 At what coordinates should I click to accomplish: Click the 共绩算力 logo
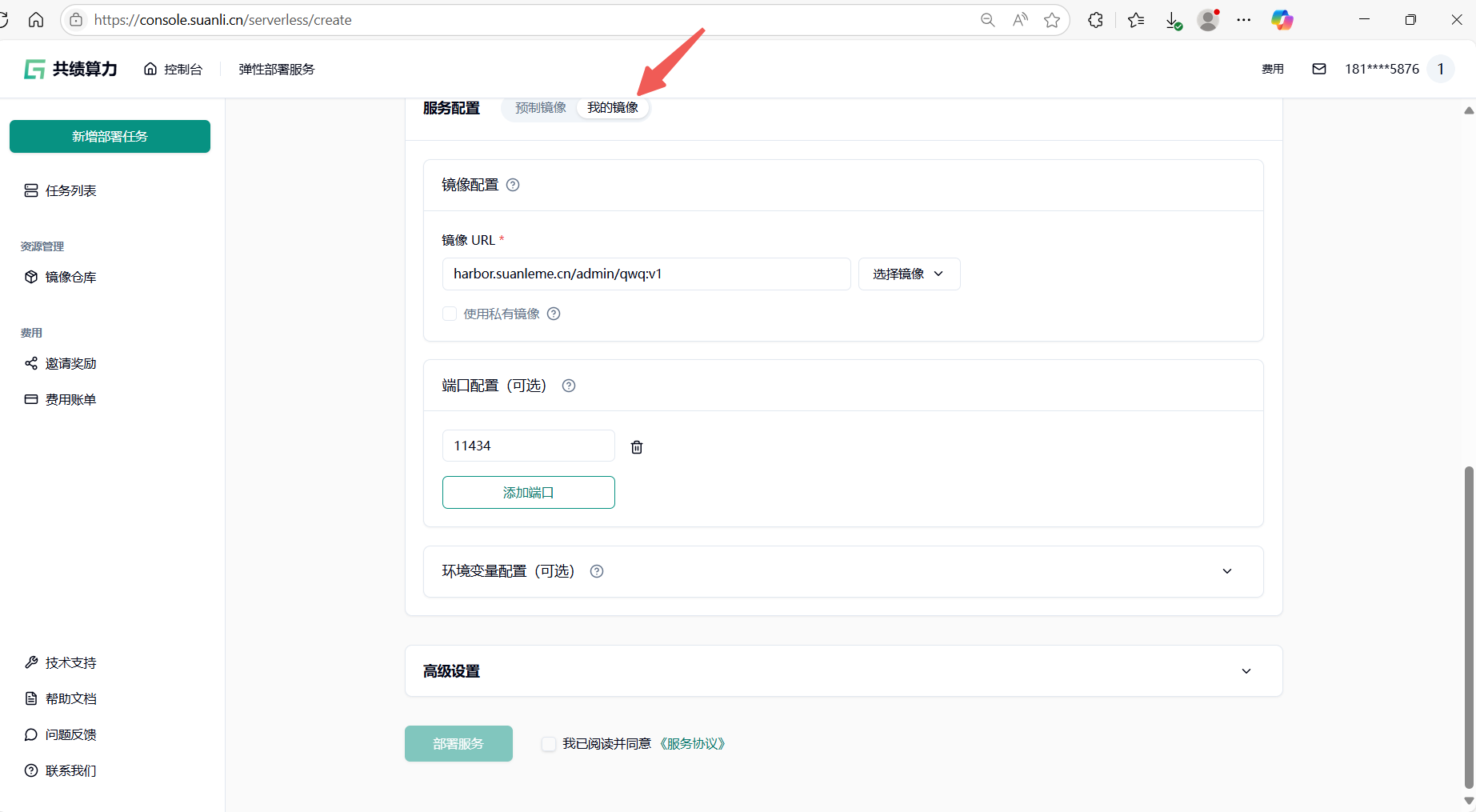pos(71,70)
